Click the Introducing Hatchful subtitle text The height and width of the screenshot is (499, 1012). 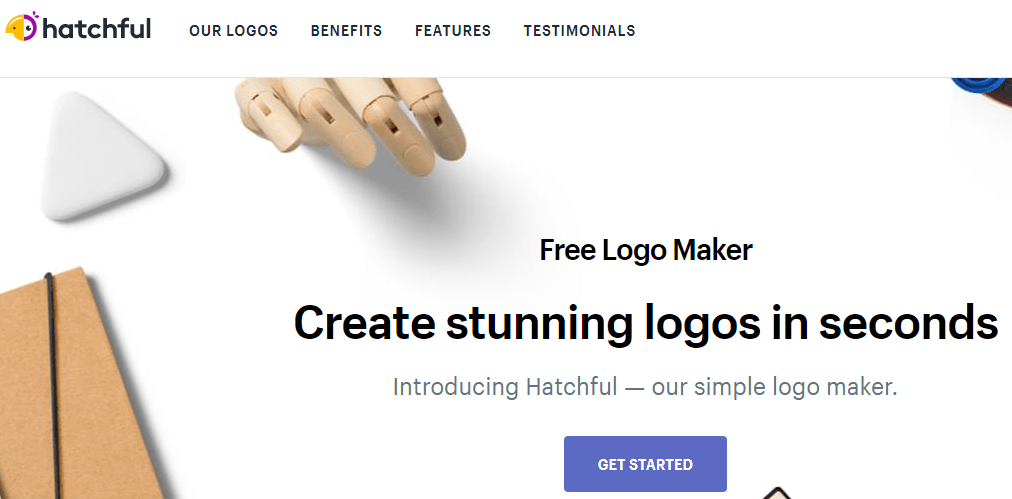[645, 387]
